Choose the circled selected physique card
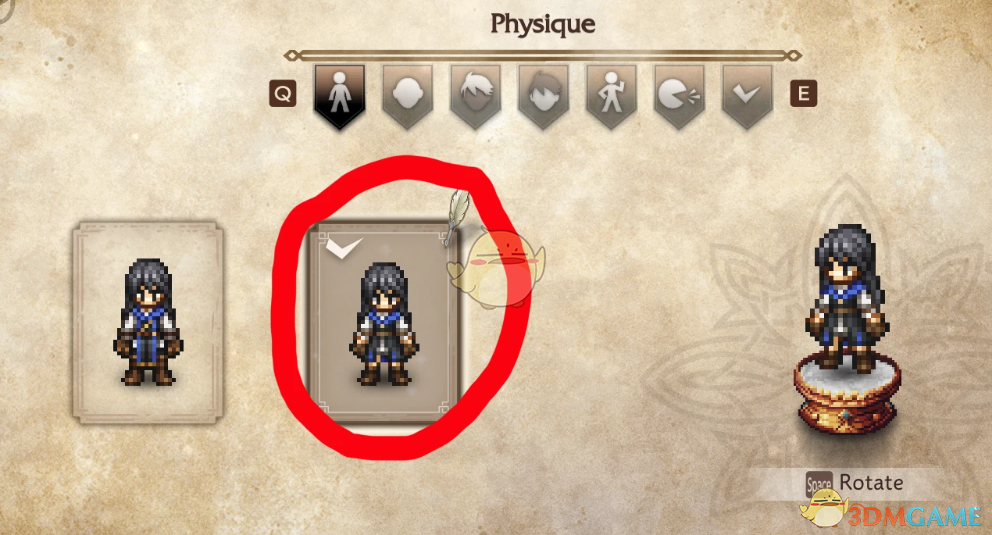 click(x=384, y=323)
